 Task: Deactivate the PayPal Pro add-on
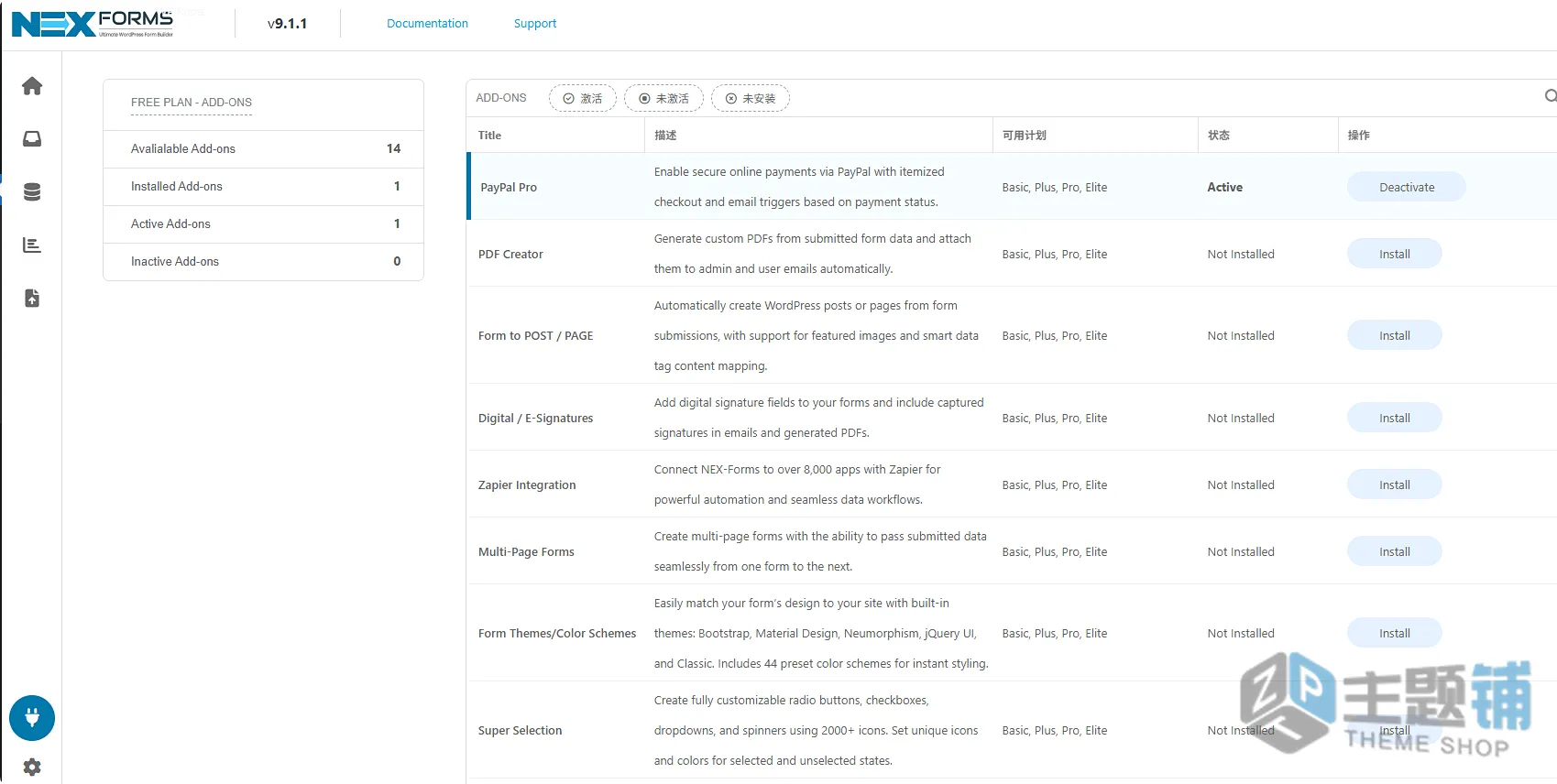tap(1407, 187)
